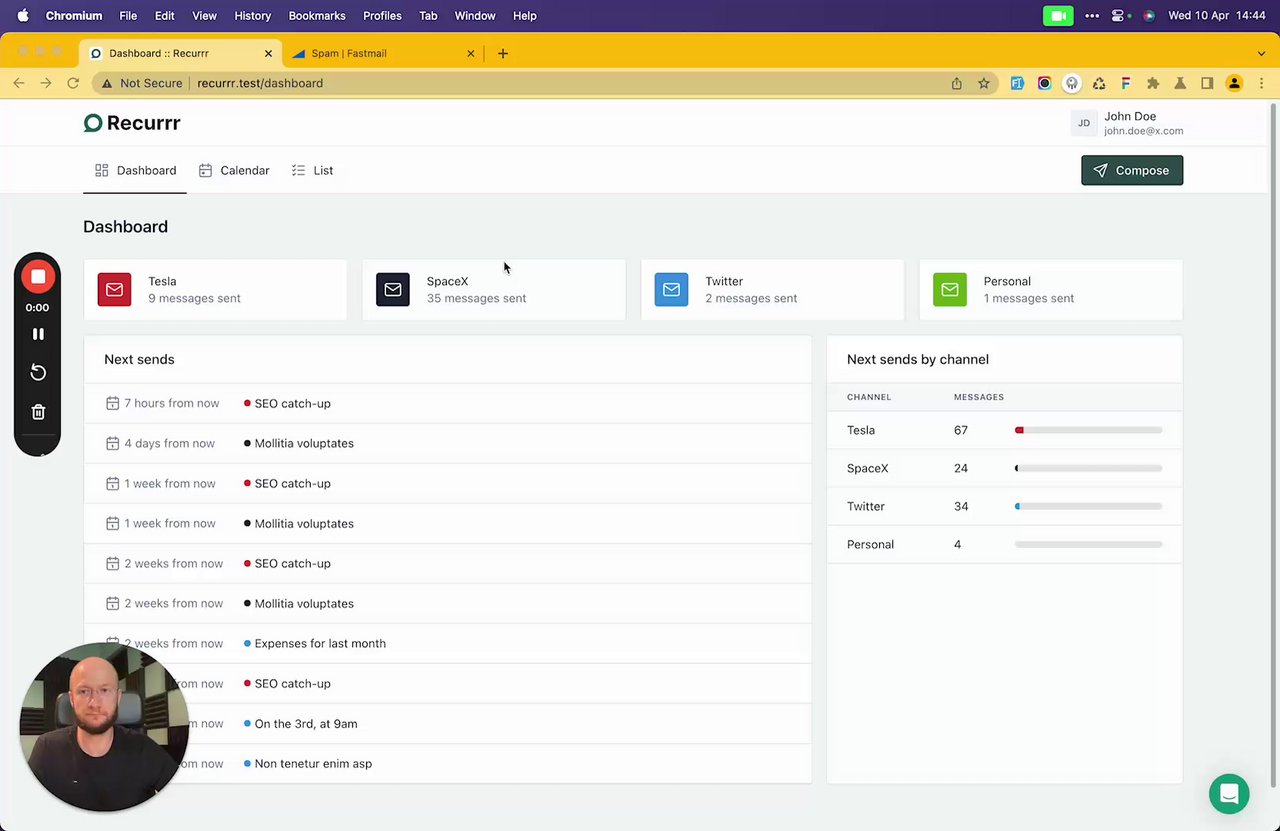The width and height of the screenshot is (1280, 831).
Task: Click calendar icon beside 4 days from now
Action: click(113, 443)
